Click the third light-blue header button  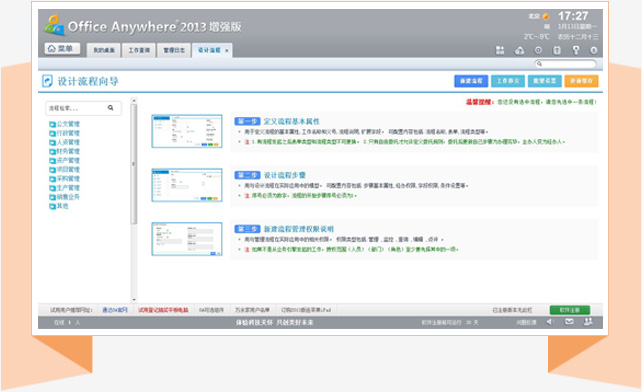click(545, 81)
